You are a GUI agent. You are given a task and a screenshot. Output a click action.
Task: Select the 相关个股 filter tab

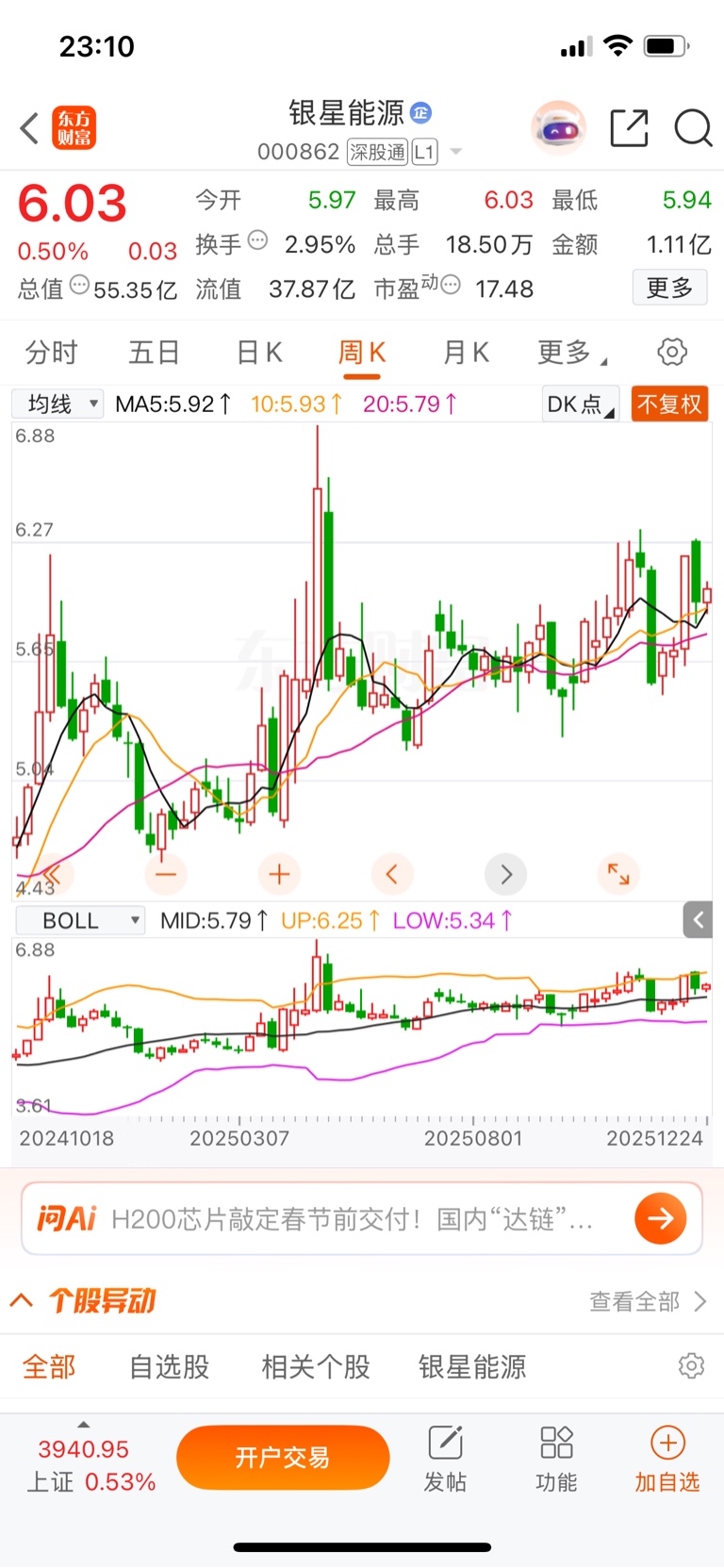(x=316, y=1366)
